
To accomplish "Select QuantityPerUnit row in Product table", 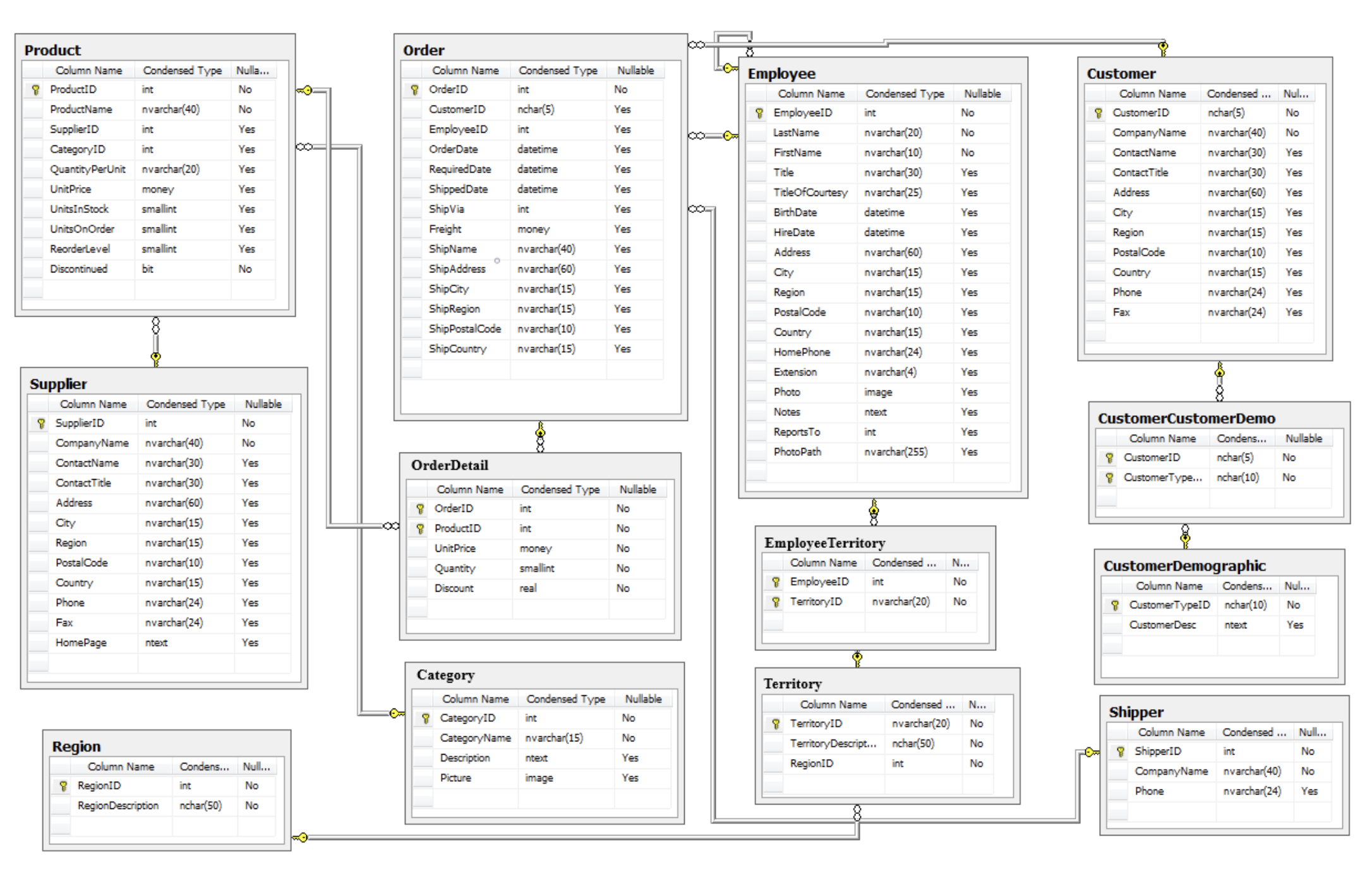I will coord(149,169).
